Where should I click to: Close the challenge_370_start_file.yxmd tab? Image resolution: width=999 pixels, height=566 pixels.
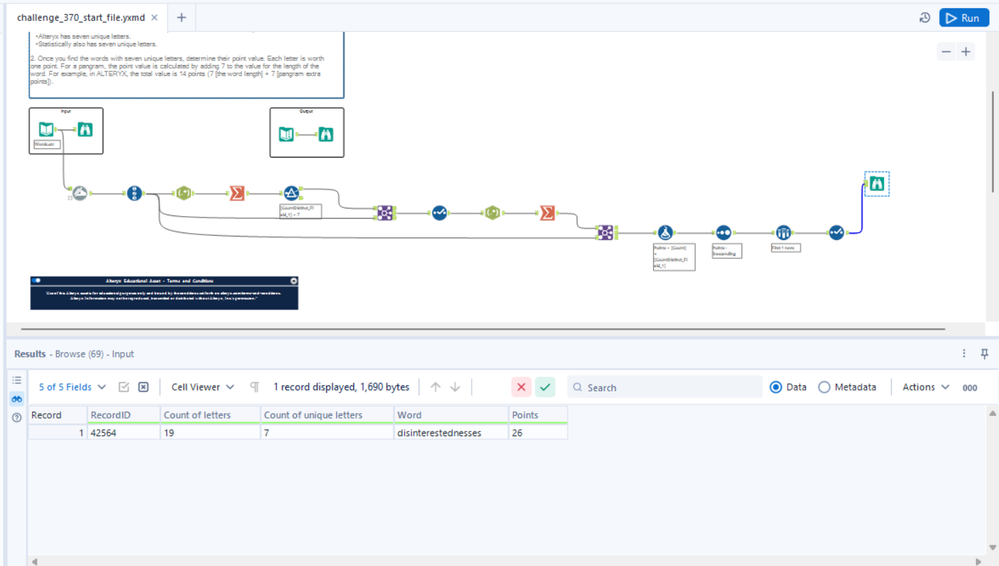coord(154,18)
